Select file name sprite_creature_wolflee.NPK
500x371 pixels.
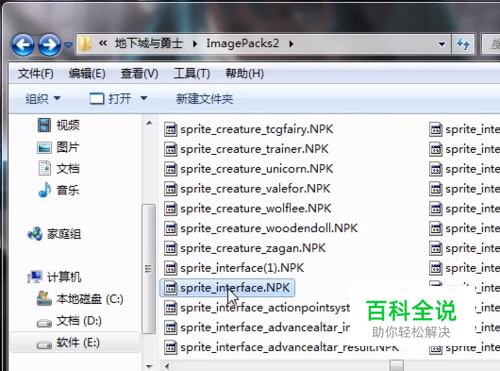pos(256,208)
